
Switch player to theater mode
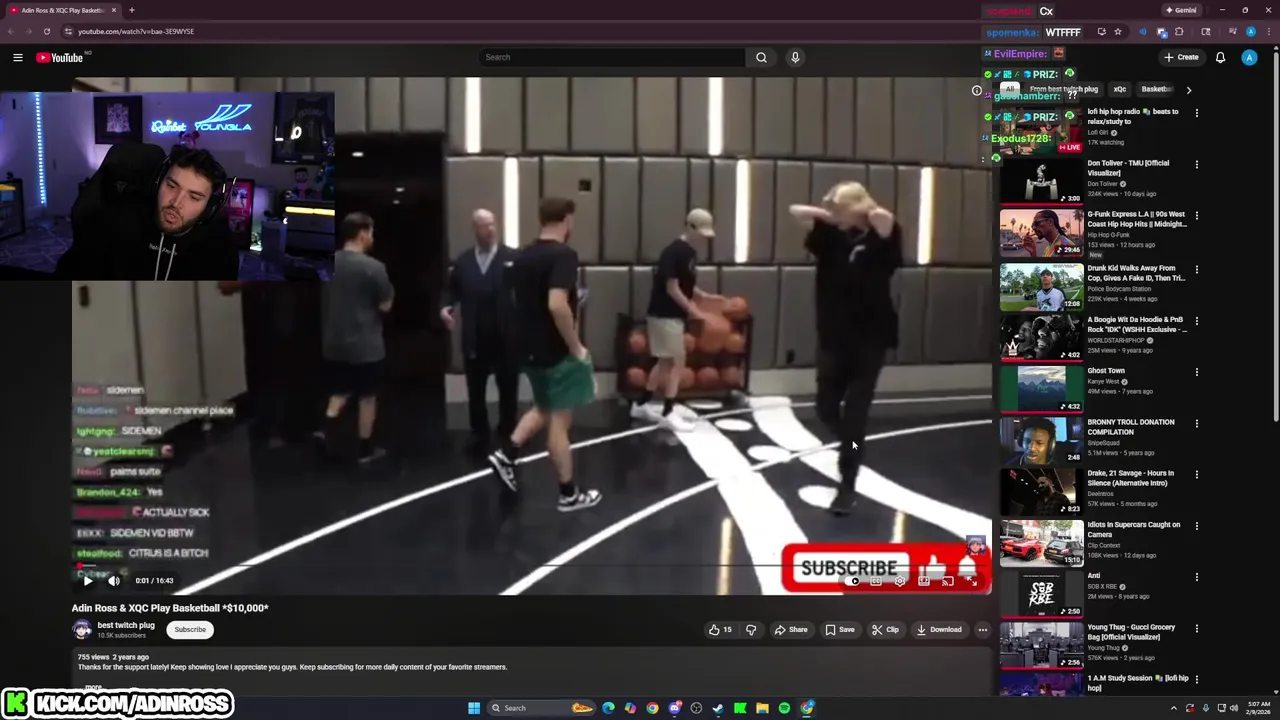point(924,581)
